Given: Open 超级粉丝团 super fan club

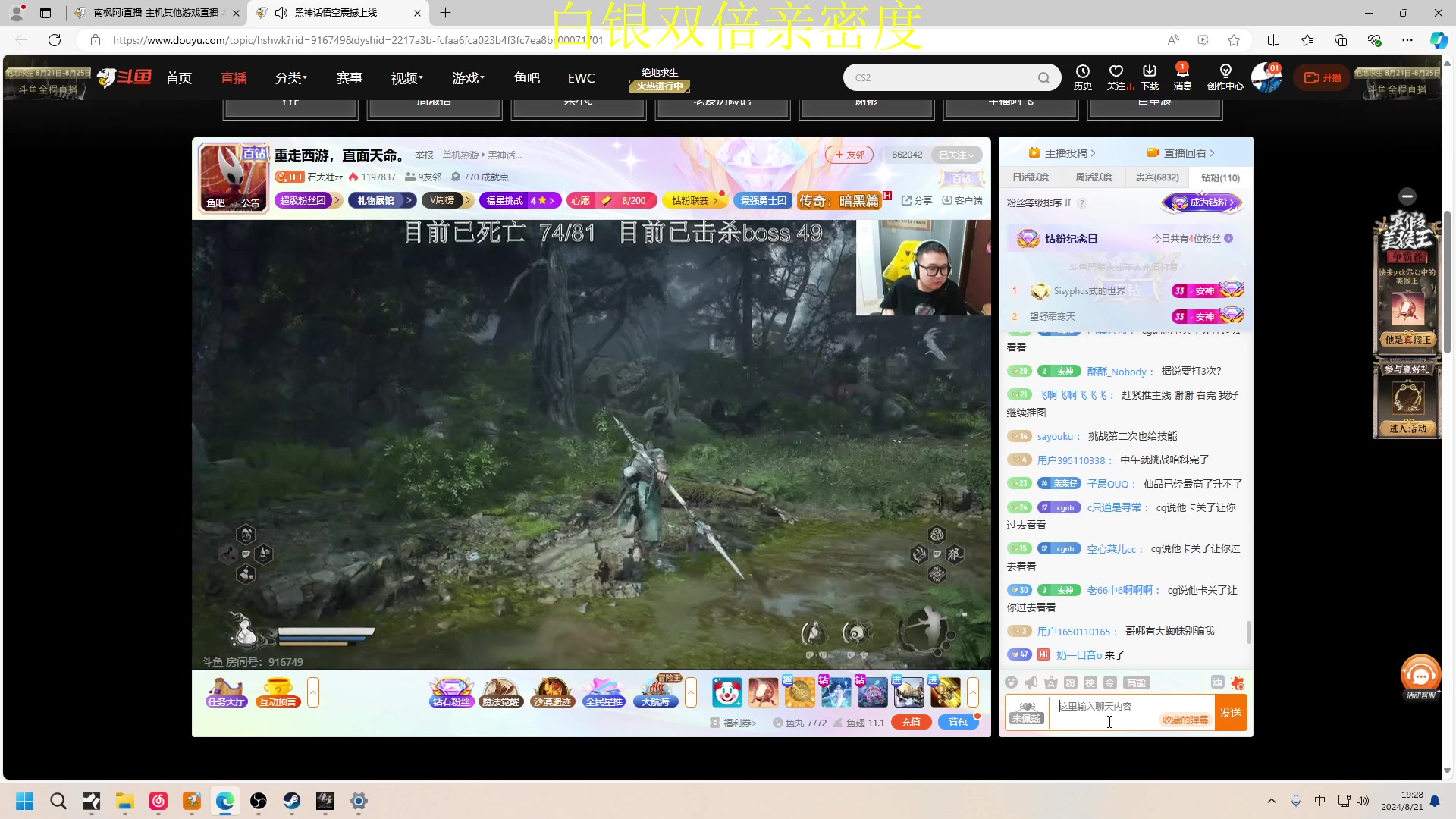Looking at the screenshot, I should coord(308,200).
